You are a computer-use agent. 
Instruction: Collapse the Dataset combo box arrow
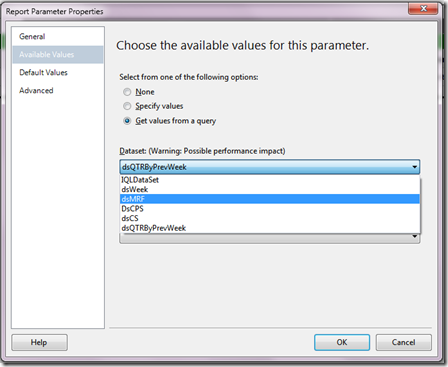tap(414, 167)
